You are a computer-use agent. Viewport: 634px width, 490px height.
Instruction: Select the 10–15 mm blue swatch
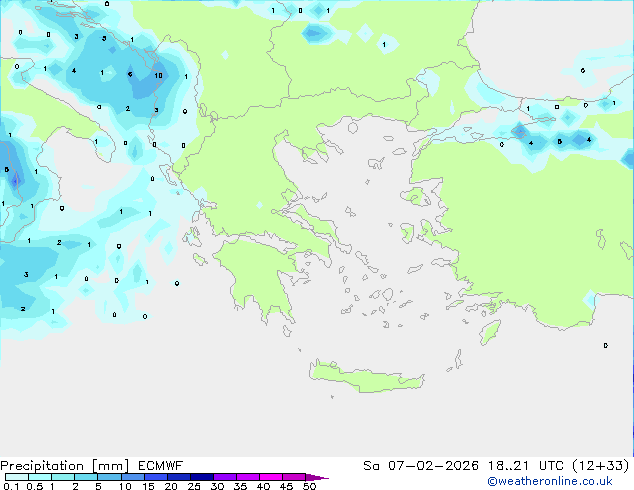132,477
